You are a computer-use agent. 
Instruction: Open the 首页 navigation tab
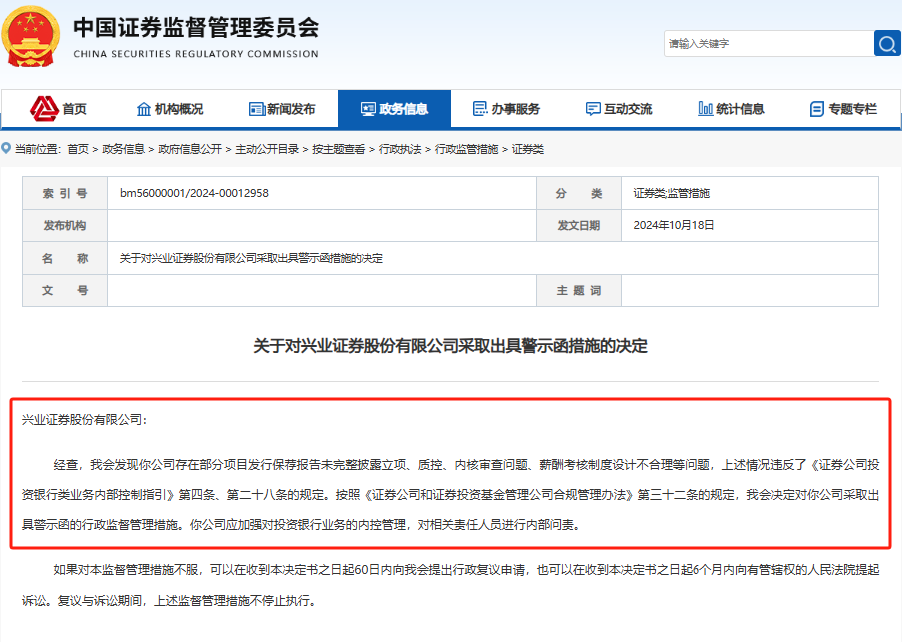58,109
